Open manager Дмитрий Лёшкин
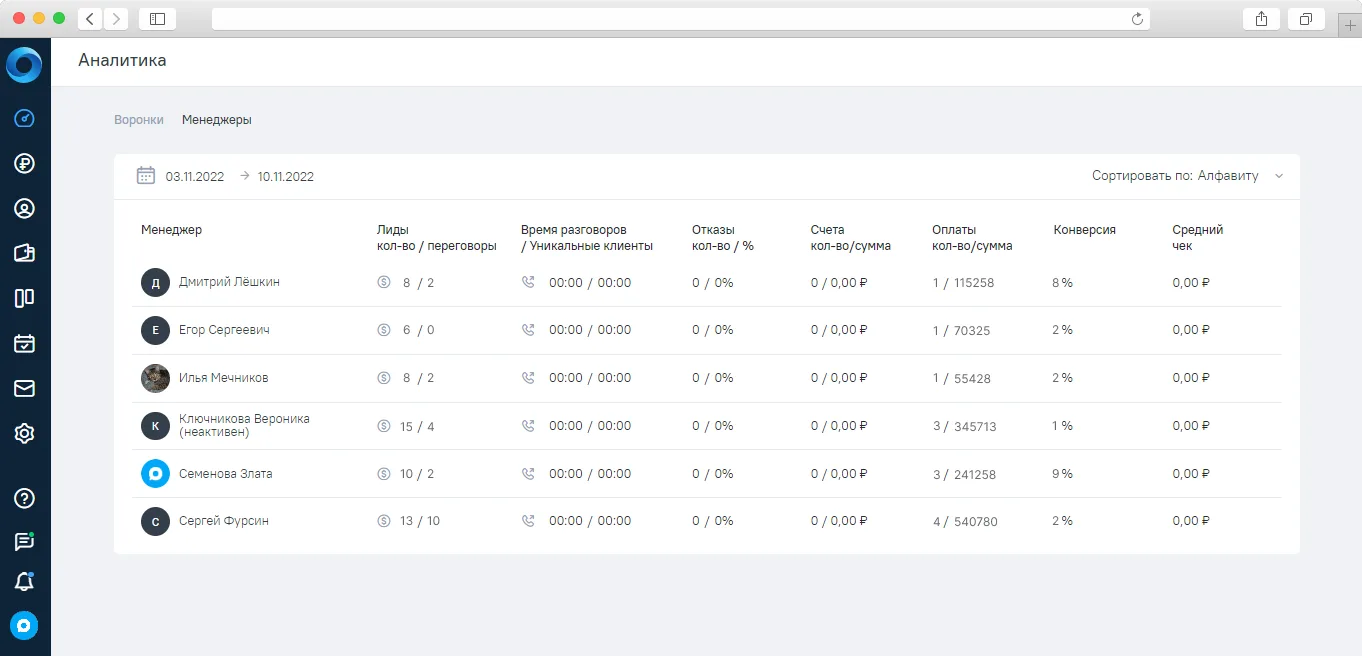Screen dimensions: 1362x656 [x=229, y=282]
